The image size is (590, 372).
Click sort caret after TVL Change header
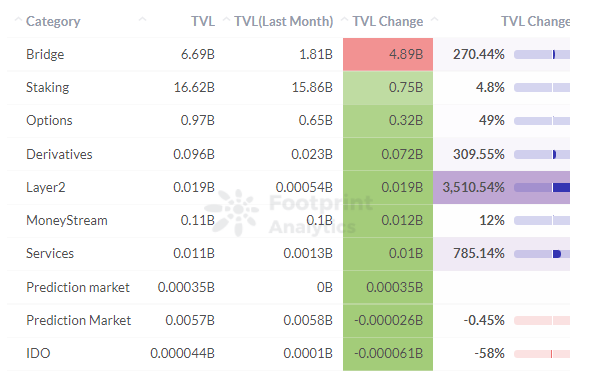(x=435, y=19)
